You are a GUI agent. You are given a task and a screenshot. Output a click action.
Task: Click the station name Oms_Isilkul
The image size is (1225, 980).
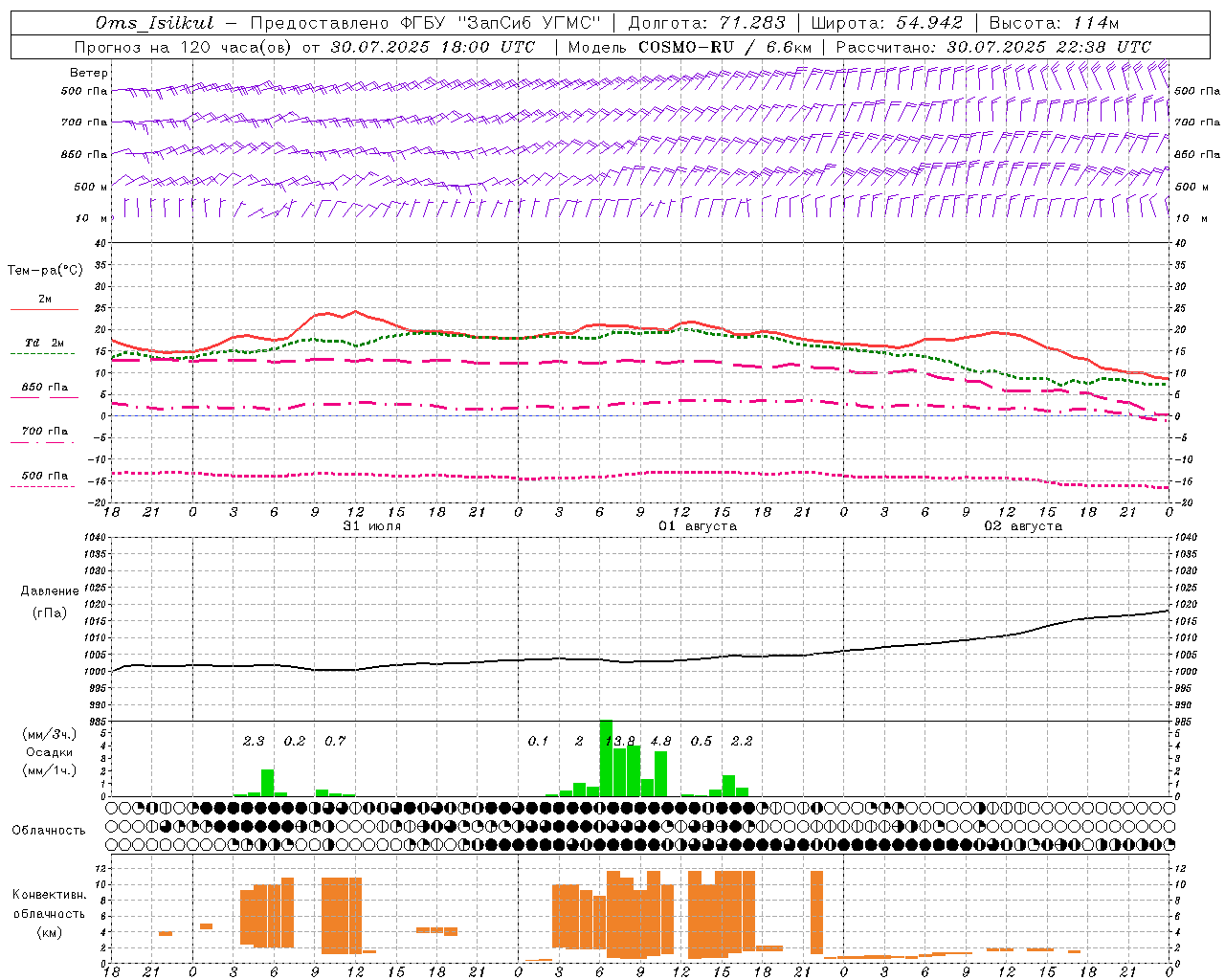(154, 23)
